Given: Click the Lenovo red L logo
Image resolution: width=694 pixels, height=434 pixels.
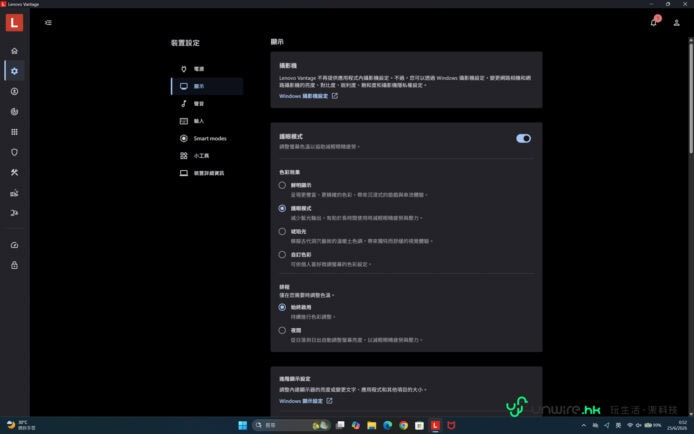Looking at the screenshot, I should tap(14, 23).
